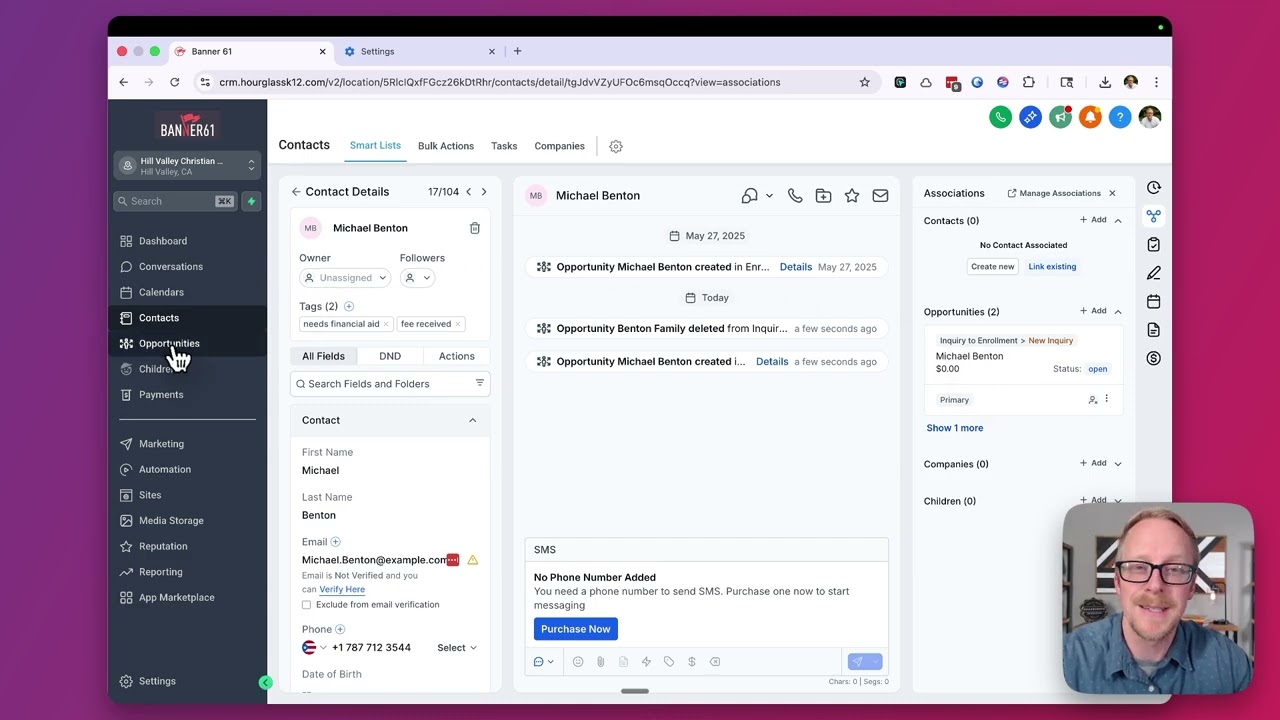Open activity history clock icon in right rail

pos(1154,188)
